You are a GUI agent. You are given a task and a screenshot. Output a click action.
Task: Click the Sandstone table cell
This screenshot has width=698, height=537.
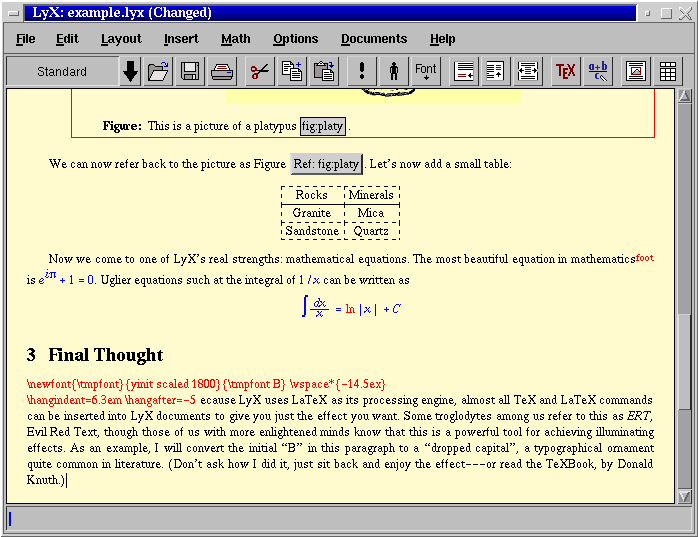(312, 231)
